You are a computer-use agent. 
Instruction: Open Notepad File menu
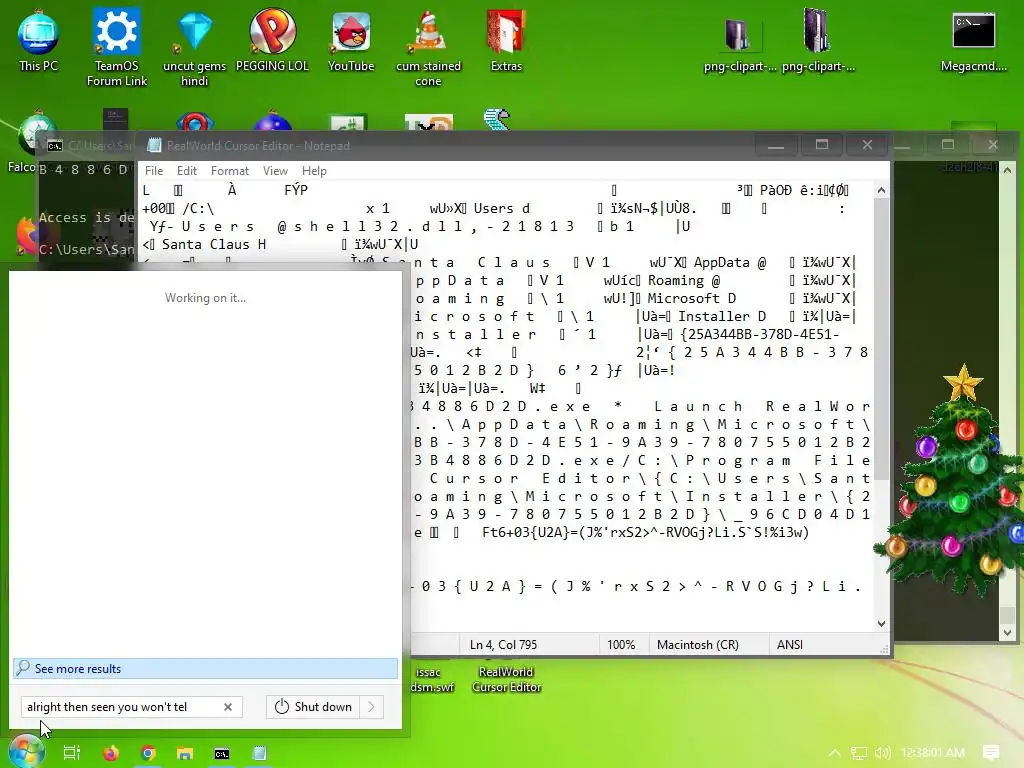(154, 170)
